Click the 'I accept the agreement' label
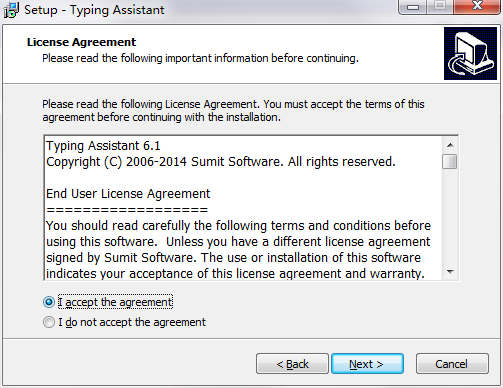503x388 pixels. point(115,302)
